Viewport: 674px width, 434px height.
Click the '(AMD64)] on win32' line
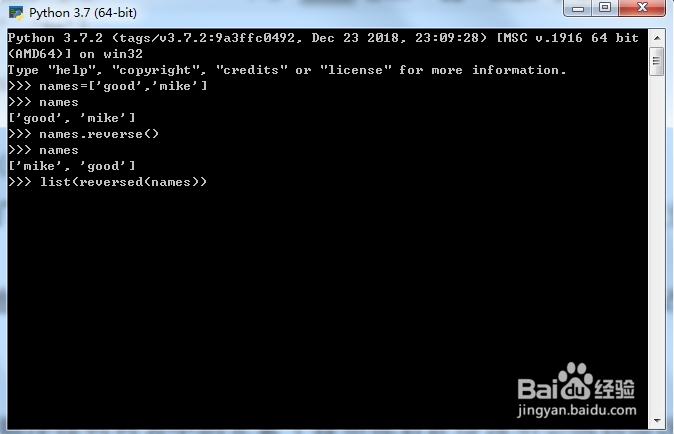click(75, 54)
